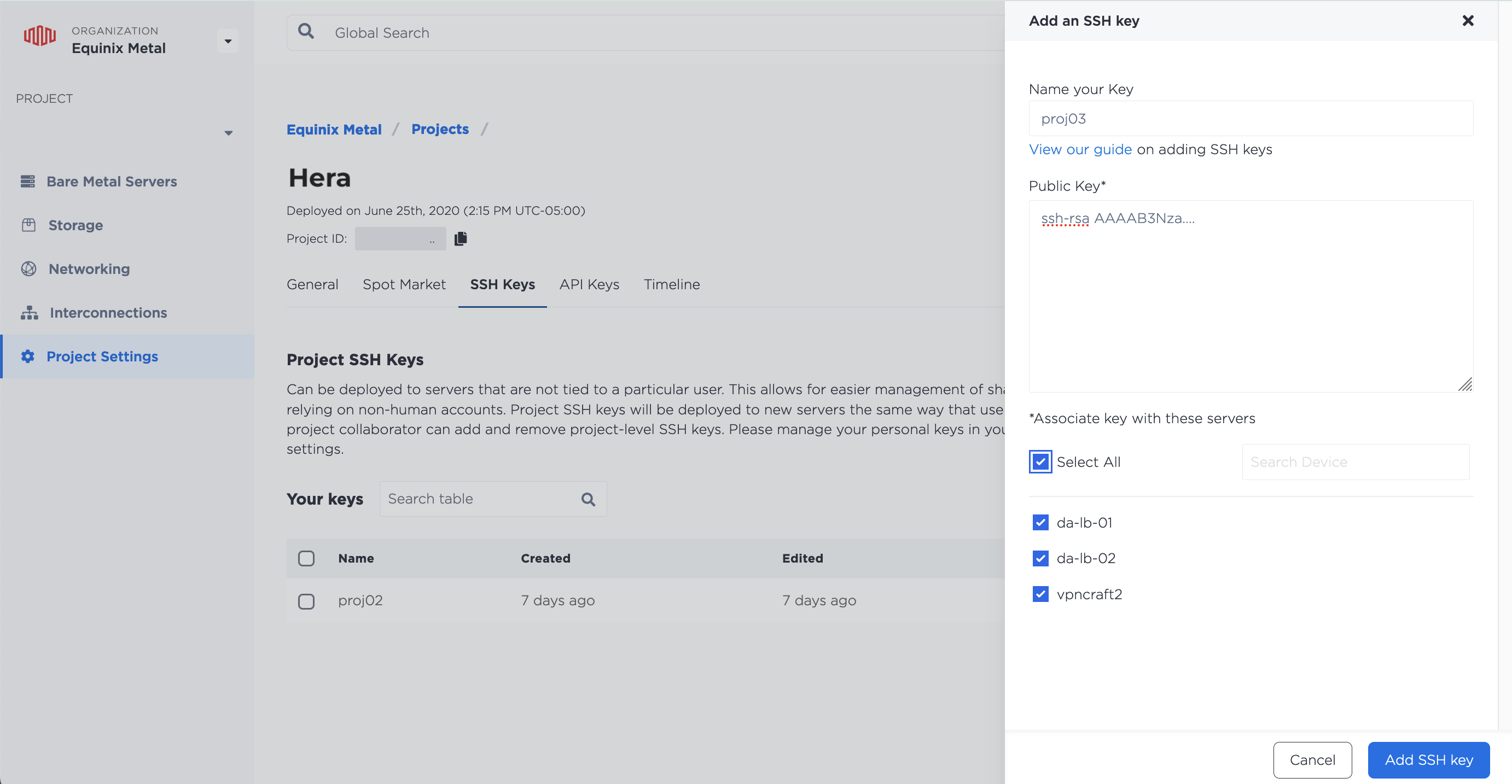Click the Networking globe icon
Viewport: 1512px width, 784px height.
(x=28, y=269)
